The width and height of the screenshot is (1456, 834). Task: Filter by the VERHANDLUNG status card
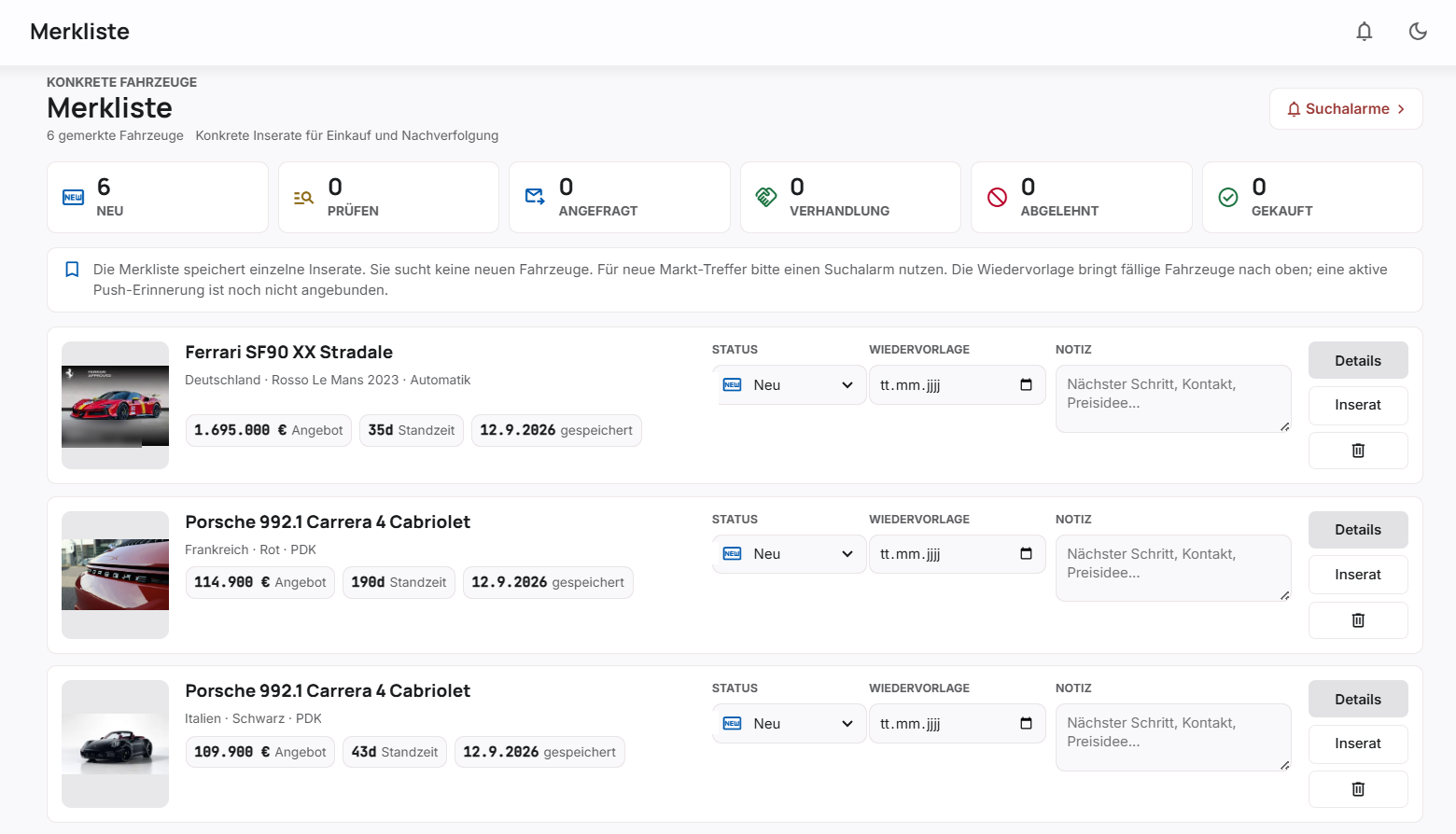click(850, 198)
